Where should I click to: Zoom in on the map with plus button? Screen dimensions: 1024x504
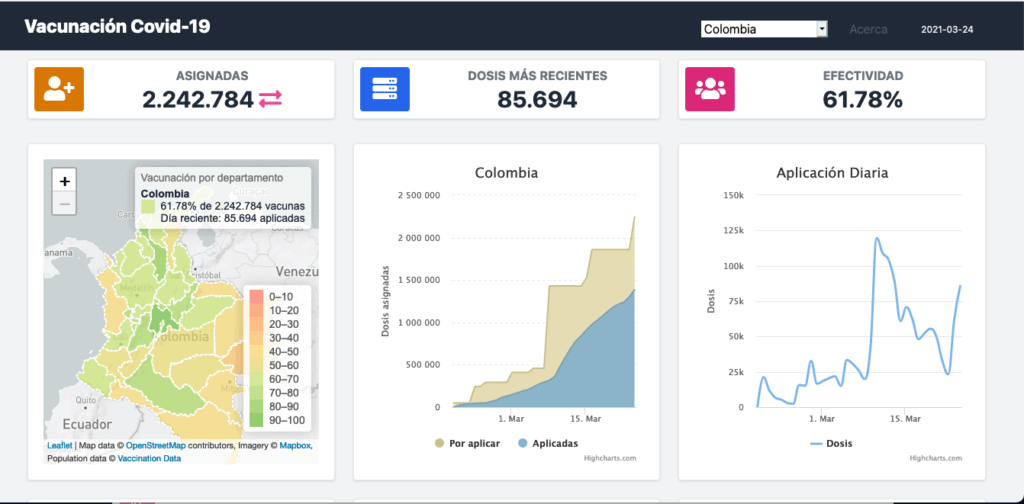(x=64, y=181)
